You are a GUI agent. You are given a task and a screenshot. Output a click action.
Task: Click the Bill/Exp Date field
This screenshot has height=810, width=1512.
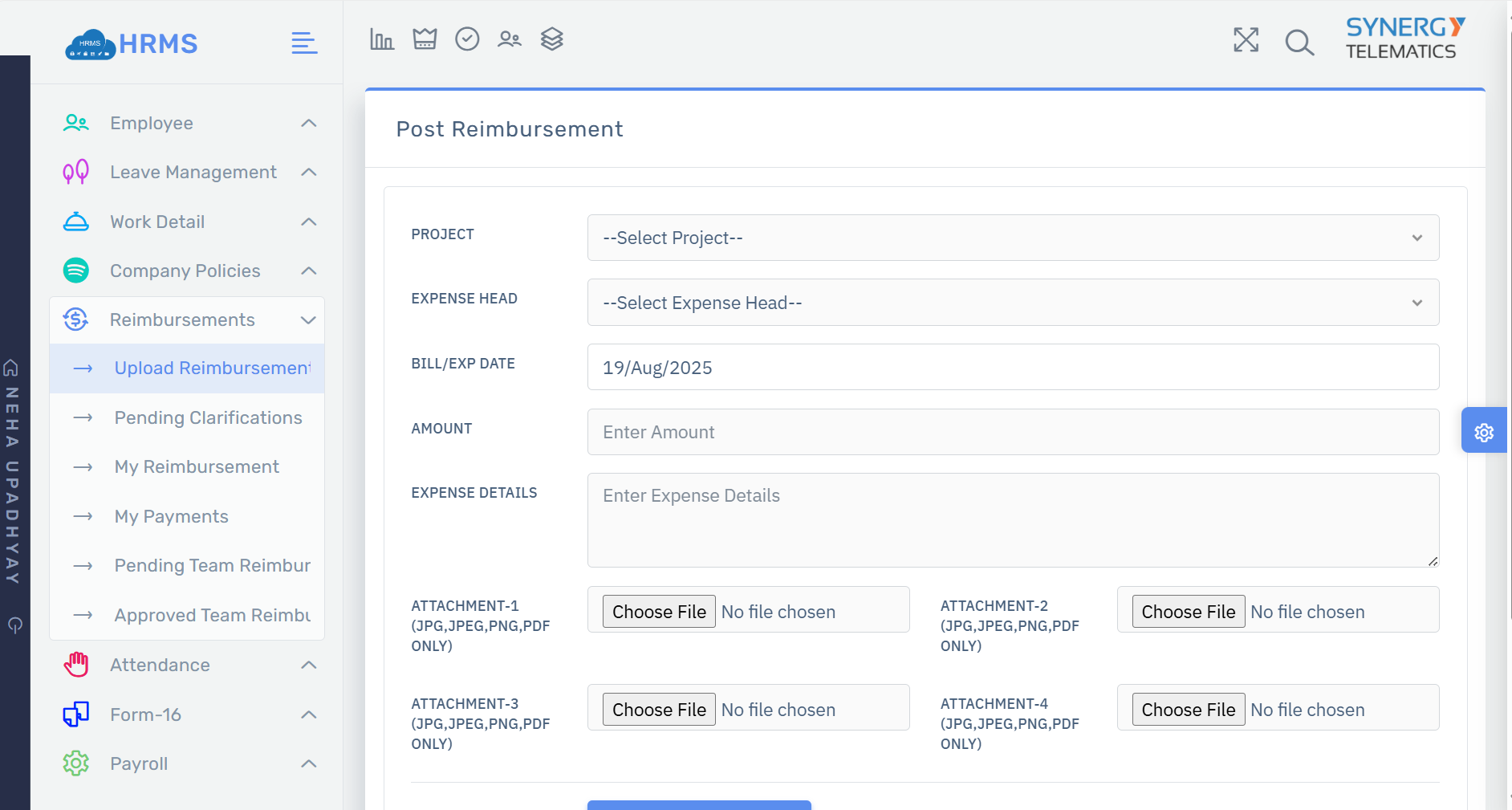coord(1013,368)
